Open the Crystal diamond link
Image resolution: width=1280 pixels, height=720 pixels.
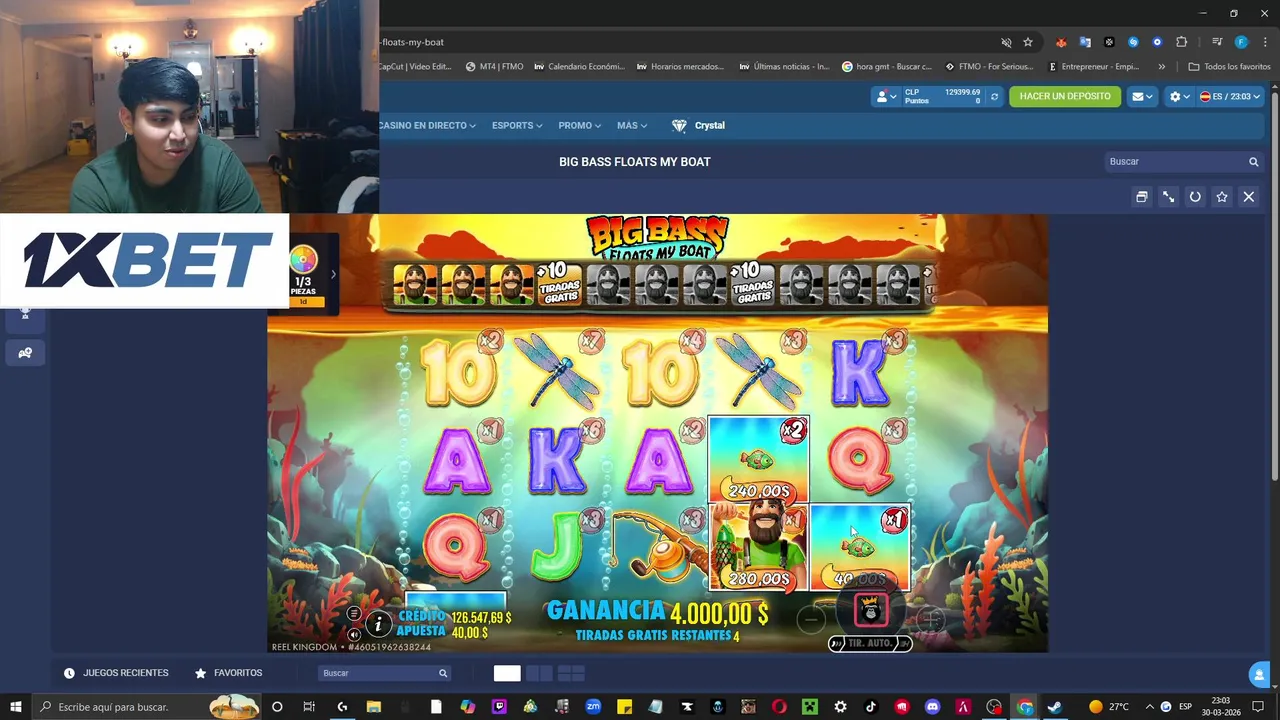coord(698,126)
